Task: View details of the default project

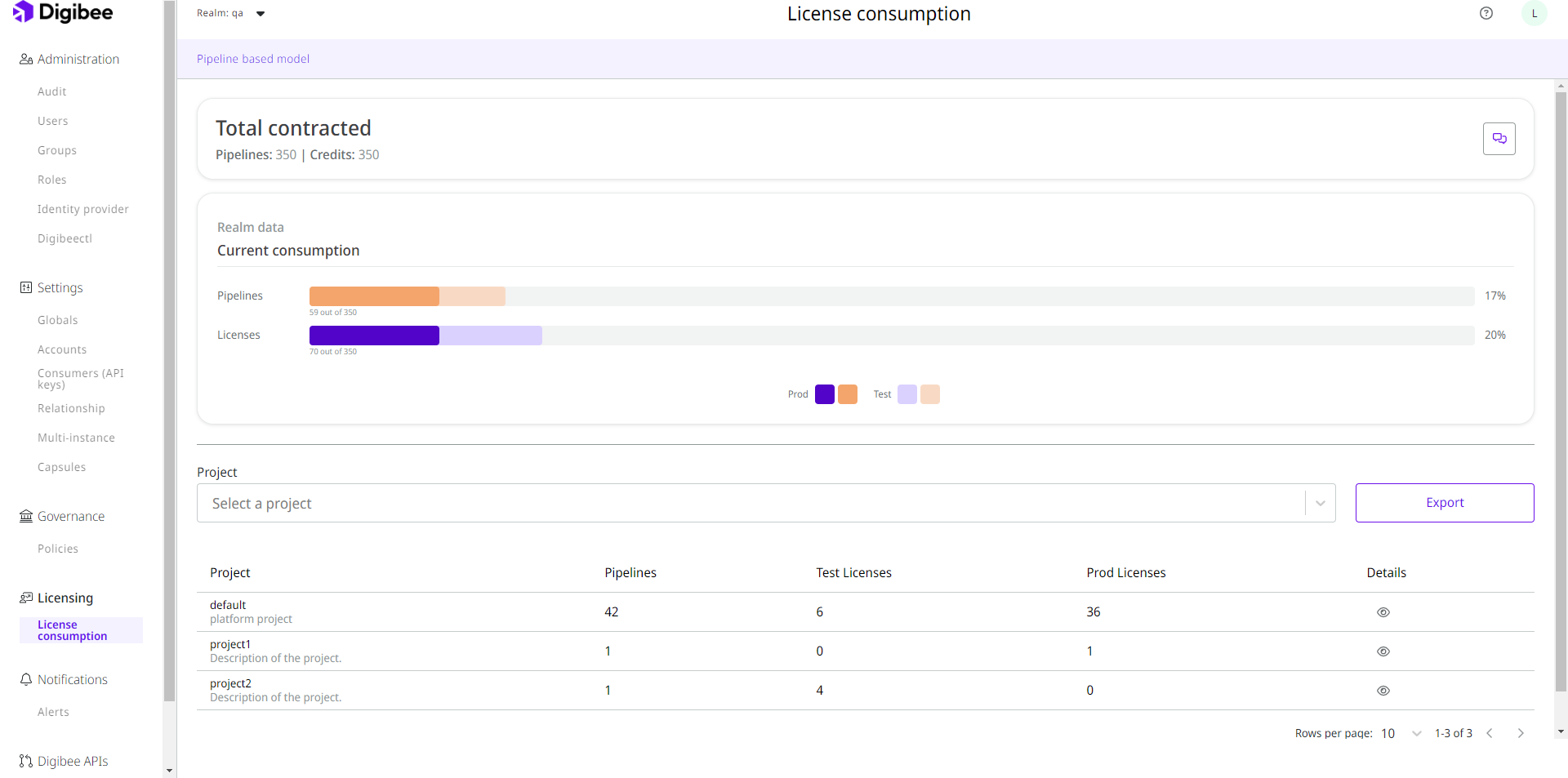Action: pyautogui.click(x=1383, y=612)
